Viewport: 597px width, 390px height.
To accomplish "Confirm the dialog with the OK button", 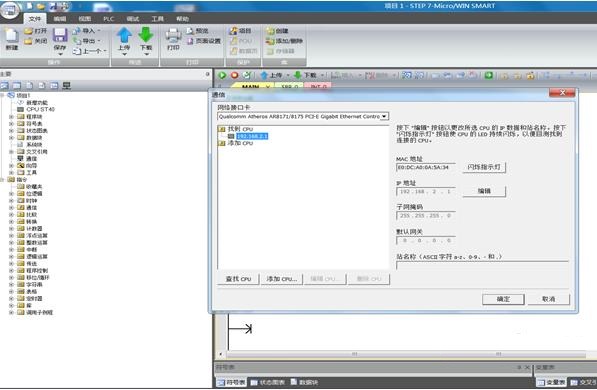I will click(x=503, y=299).
